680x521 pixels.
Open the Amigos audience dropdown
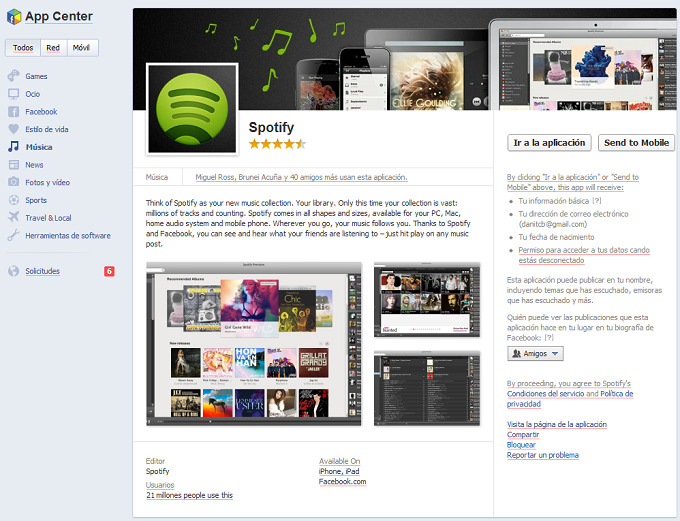(x=535, y=354)
